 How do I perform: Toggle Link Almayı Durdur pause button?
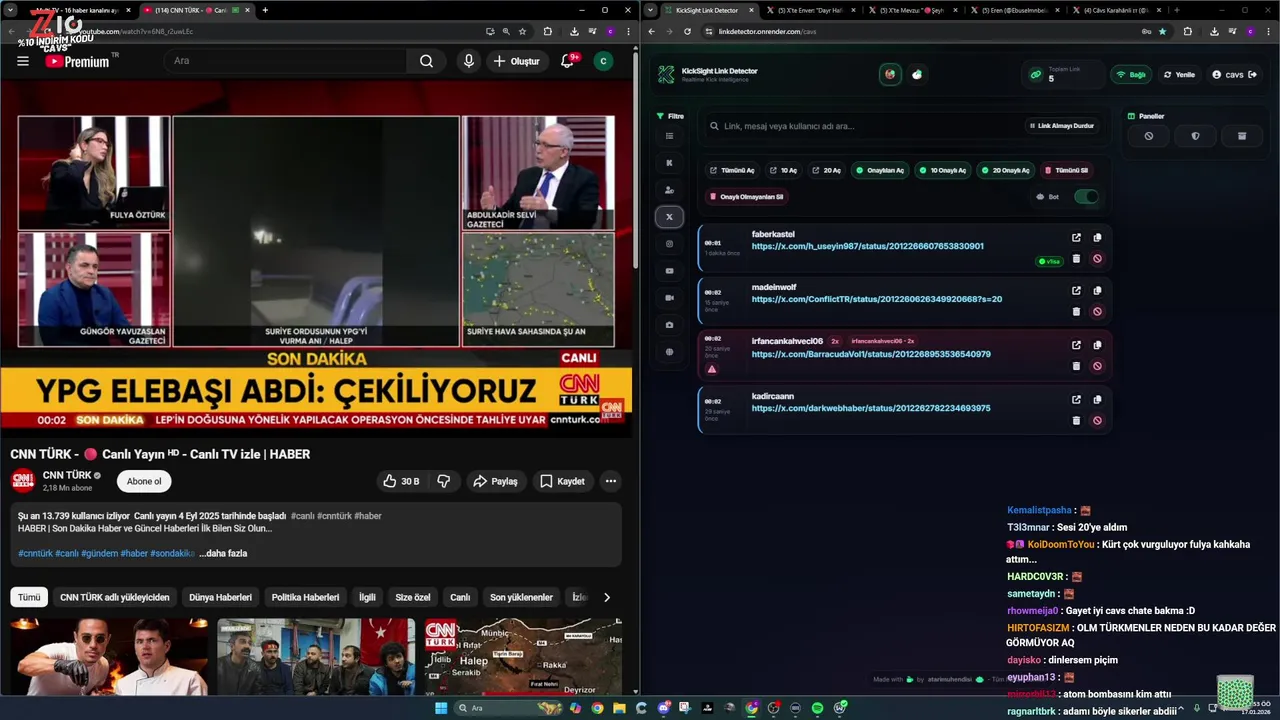tap(1064, 126)
